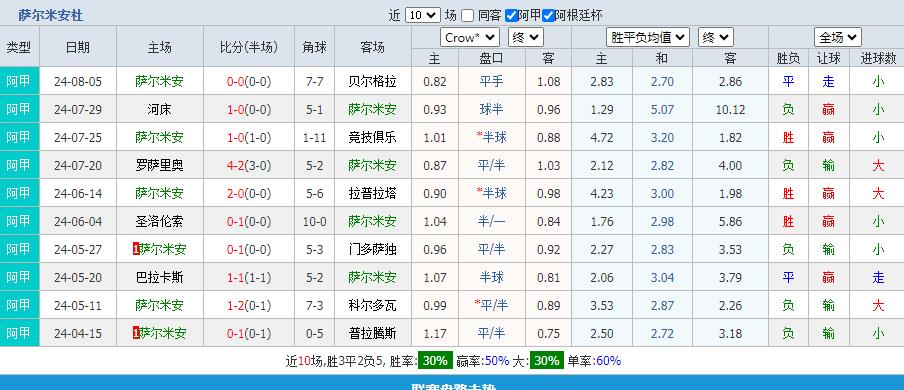Screen dimensions: 904x390
Task: Click the 半/一 handicap on the 圣洛伦索 row
Action: click(491, 221)
